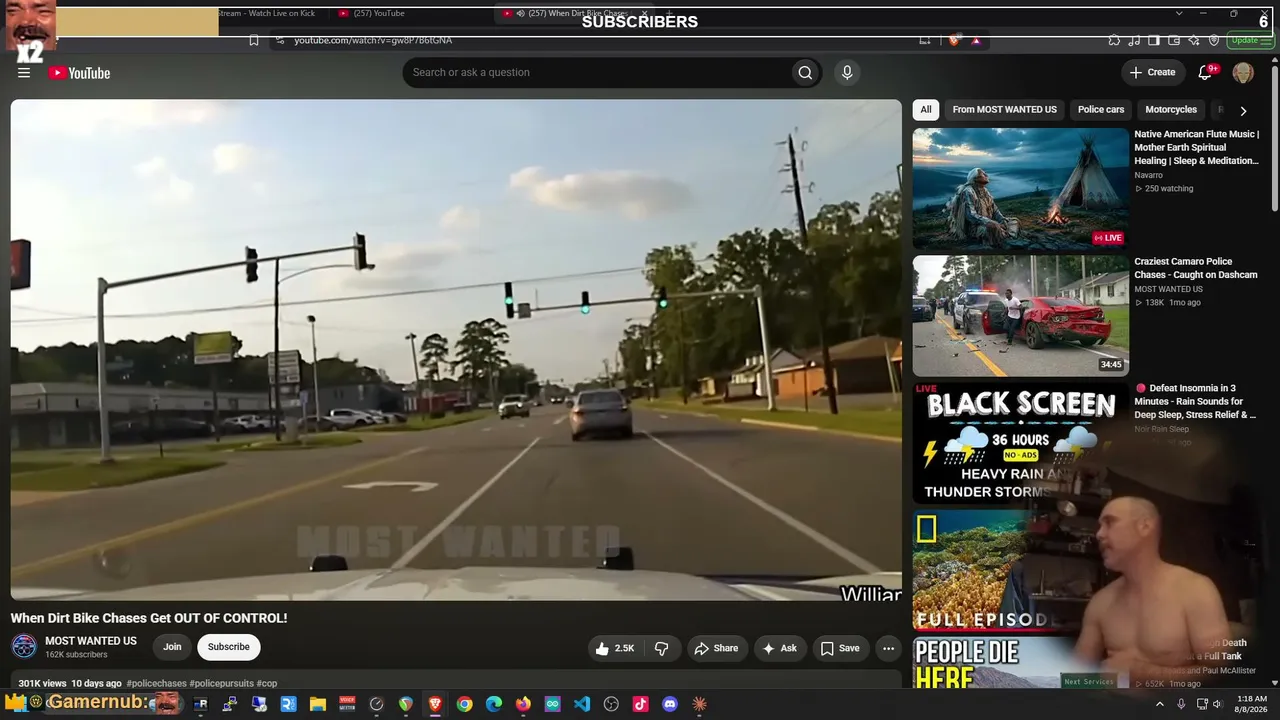Open Visual Studio Code from the taskbar
This screenshot has height=720, width=1280.
(x=582, y=704)
